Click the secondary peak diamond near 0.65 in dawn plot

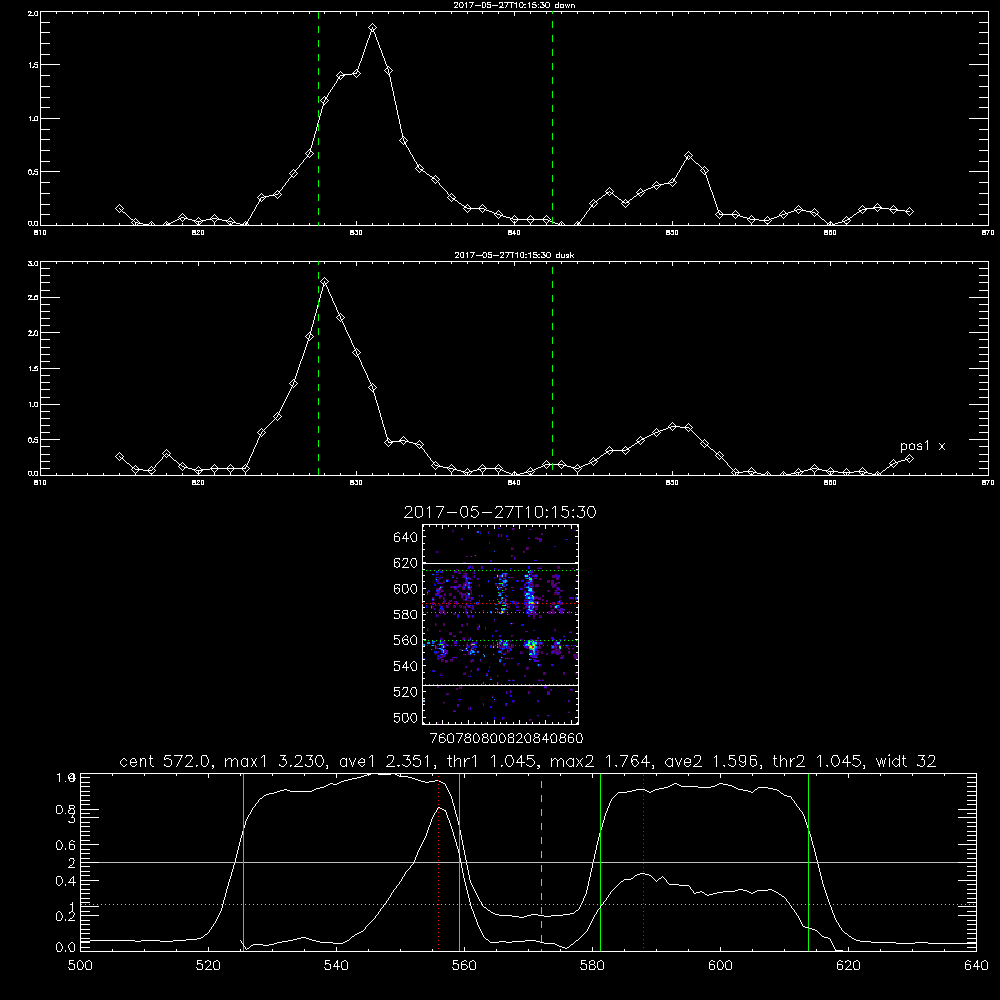(688, 156)
